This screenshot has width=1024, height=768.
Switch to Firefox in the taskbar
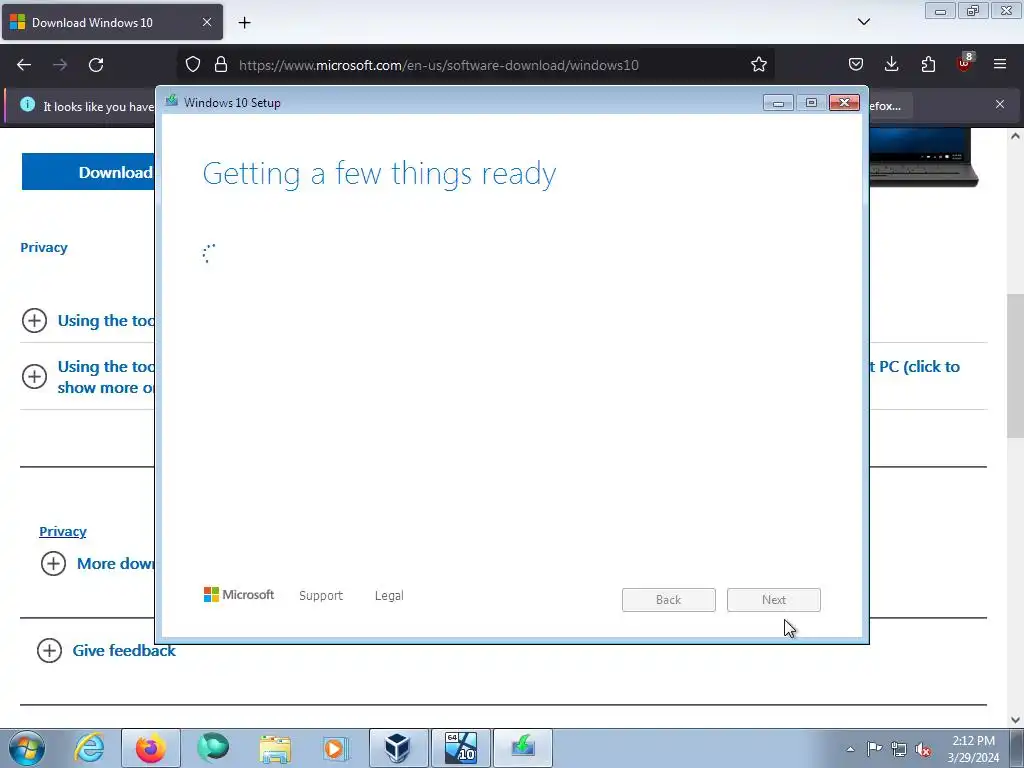click(x=151, y=748)
